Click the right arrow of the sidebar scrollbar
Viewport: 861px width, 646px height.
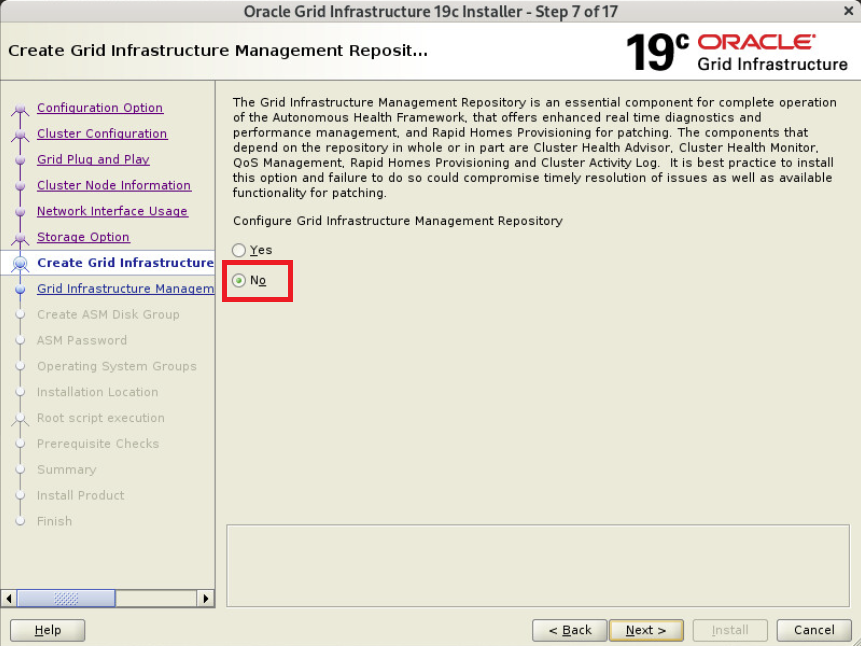205,598
